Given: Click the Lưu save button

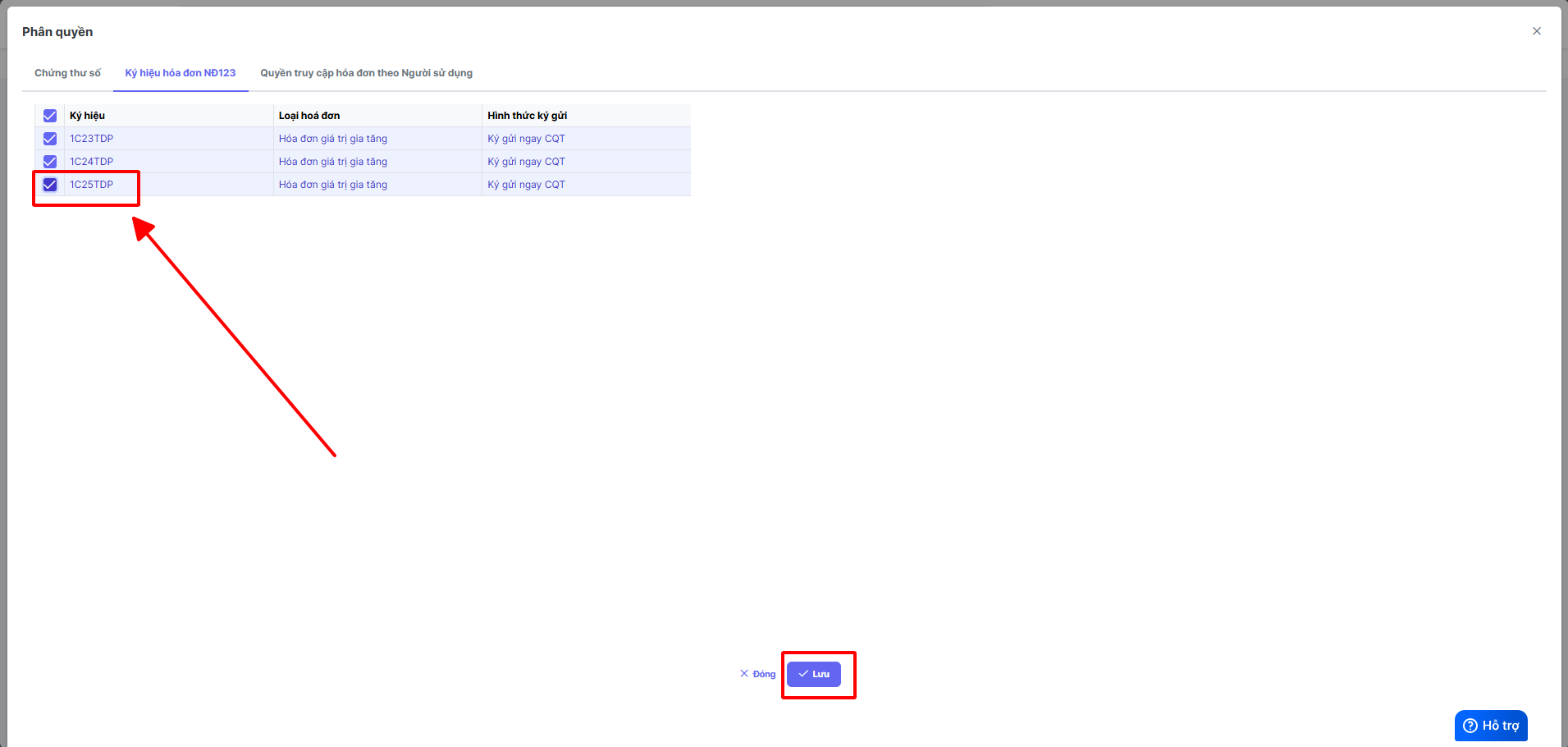Looking at the screenshot, I should pos(813,674).
